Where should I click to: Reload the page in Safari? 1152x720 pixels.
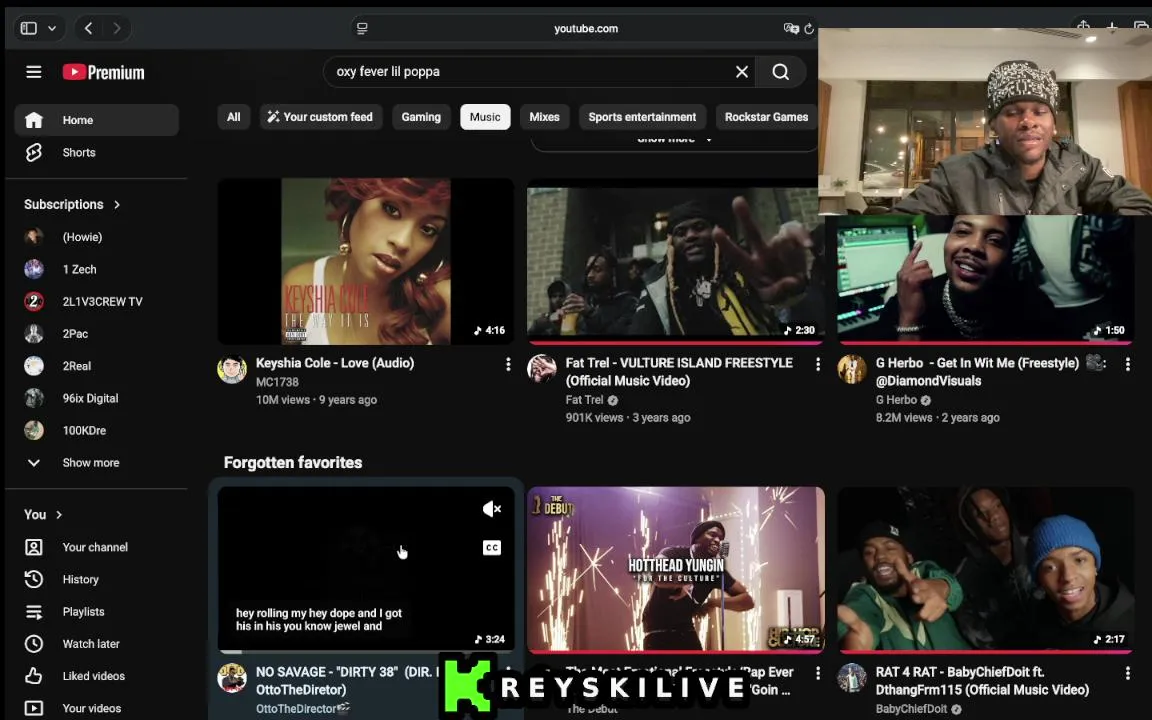click(809, 29)
